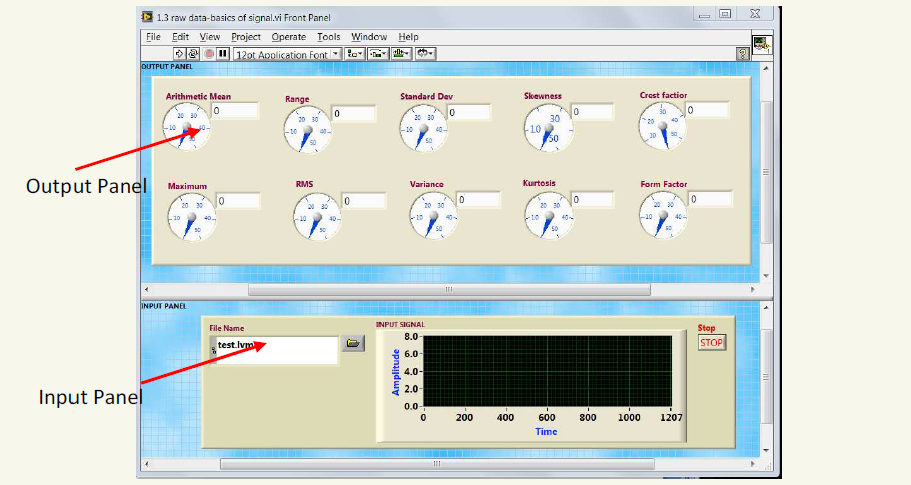Click the Maximum numeric indicator box
Image resolution: width=911 pixels, height=485 pixels.
tap(238, 201)
